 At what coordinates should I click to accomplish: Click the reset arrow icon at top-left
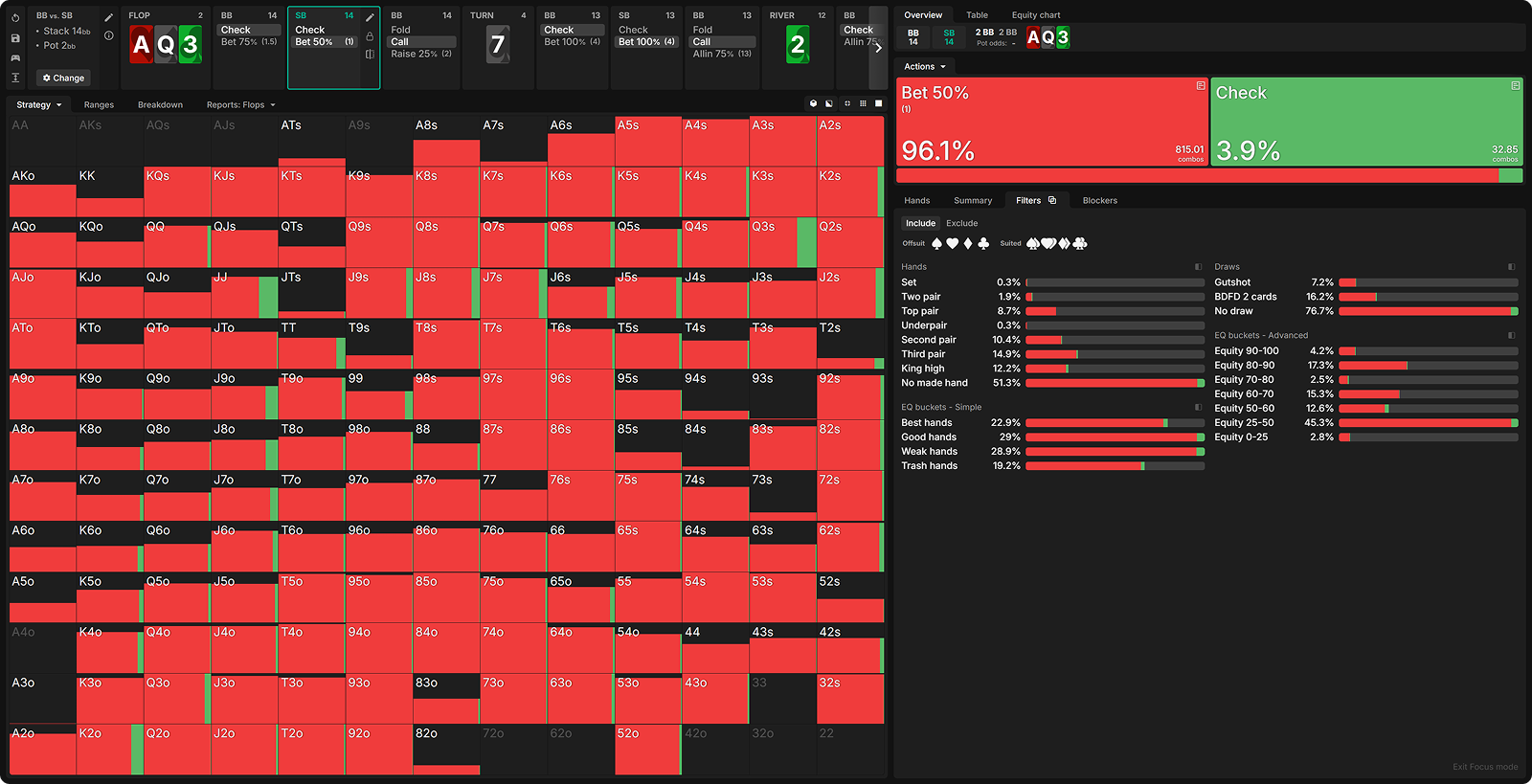pyautogui.click(x=15, y=18)
